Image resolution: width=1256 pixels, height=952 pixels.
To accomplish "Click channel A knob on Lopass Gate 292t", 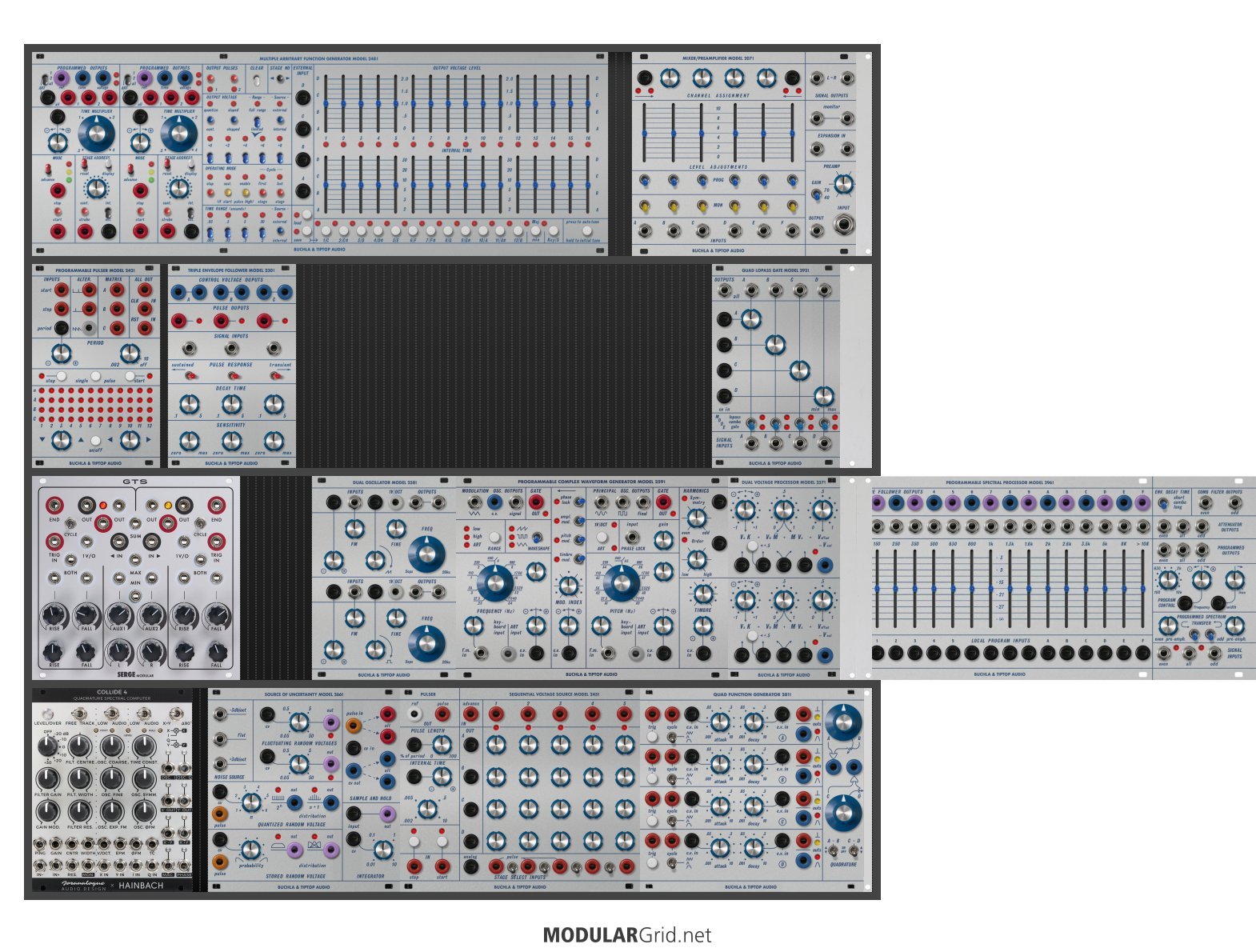I will [750, 319].
